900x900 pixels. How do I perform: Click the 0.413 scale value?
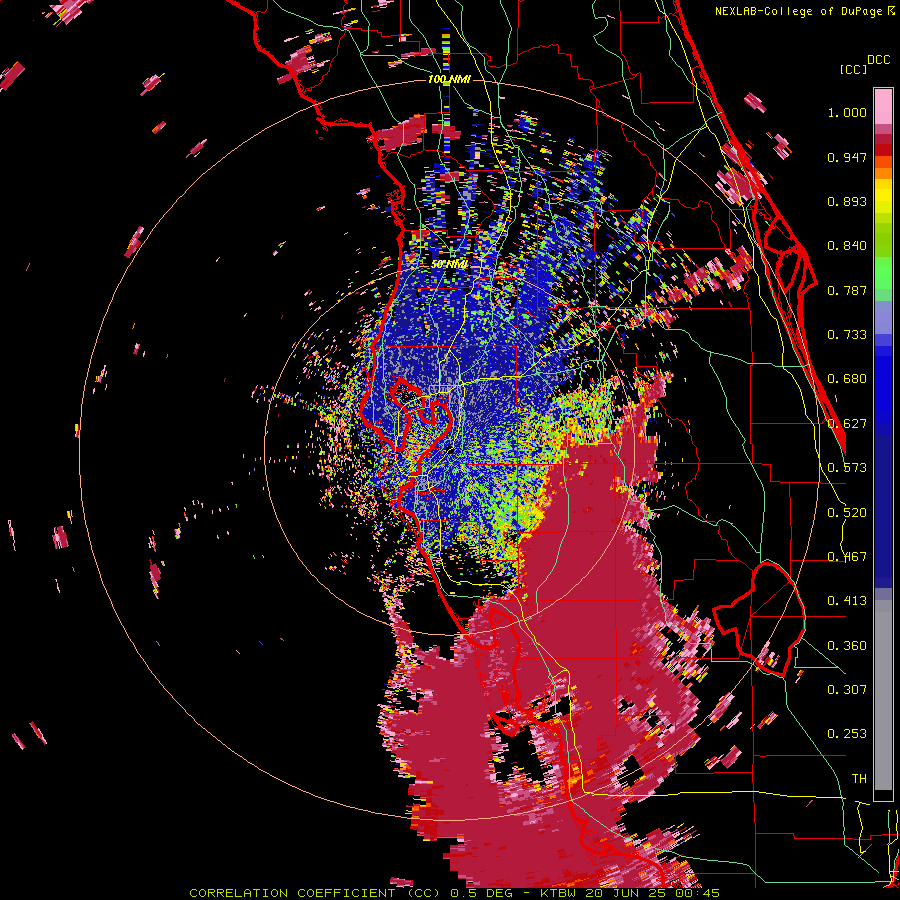pos(847,601)
